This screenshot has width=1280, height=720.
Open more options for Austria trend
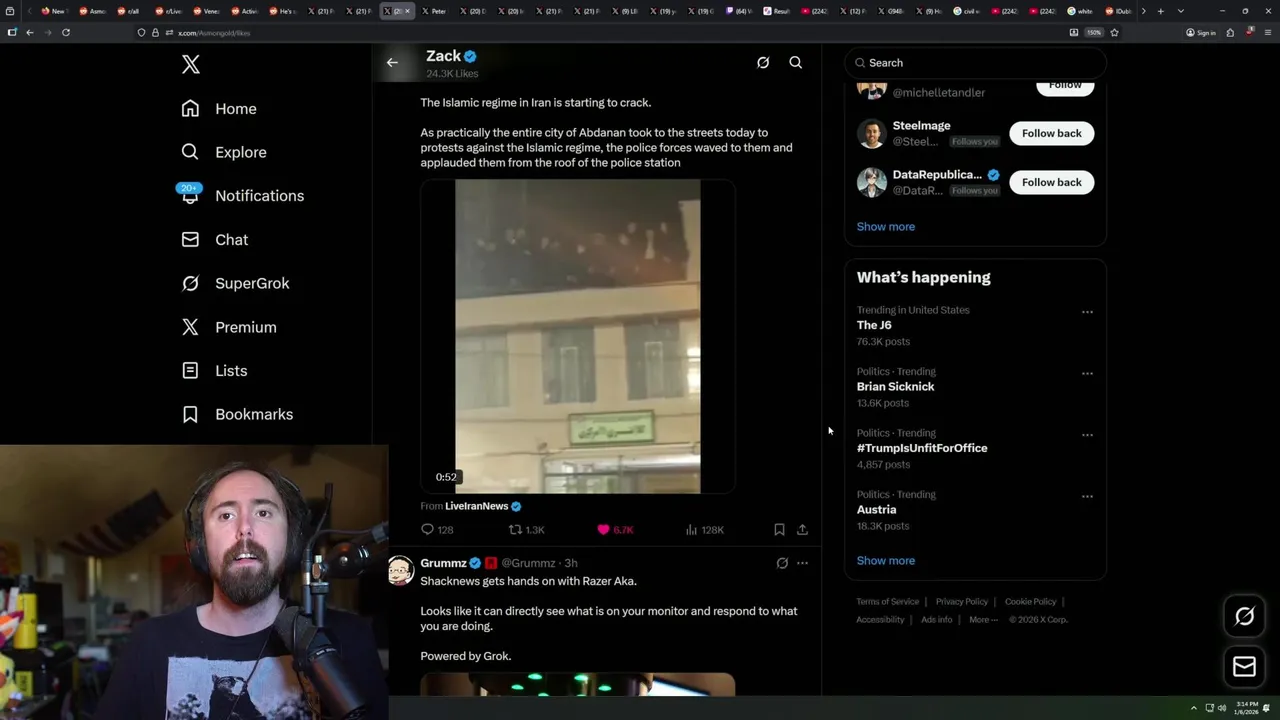1087,497
